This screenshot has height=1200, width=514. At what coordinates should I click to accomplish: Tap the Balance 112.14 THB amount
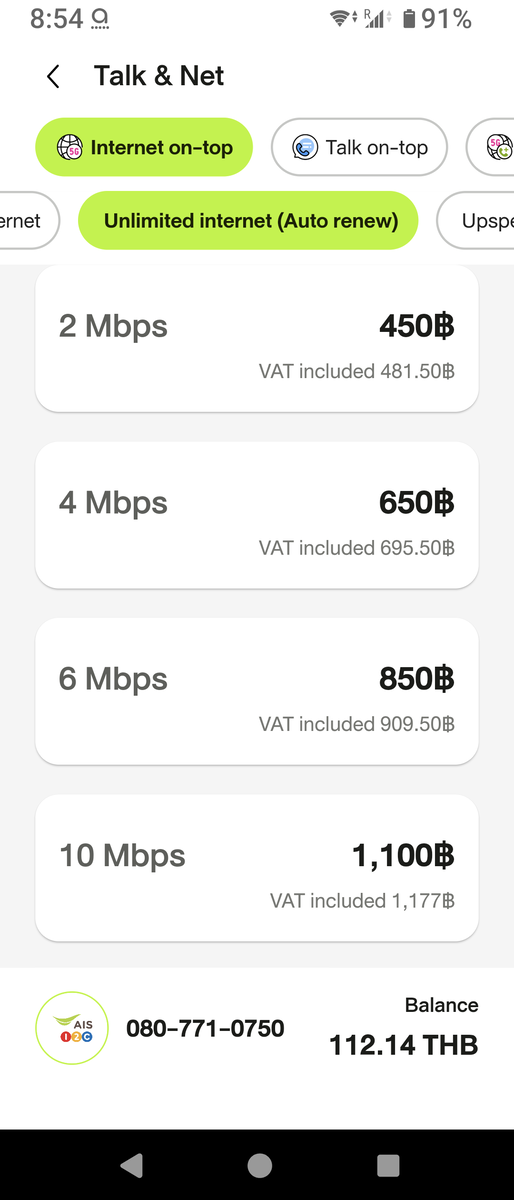pyautogui.click(x=404, y=1046)
